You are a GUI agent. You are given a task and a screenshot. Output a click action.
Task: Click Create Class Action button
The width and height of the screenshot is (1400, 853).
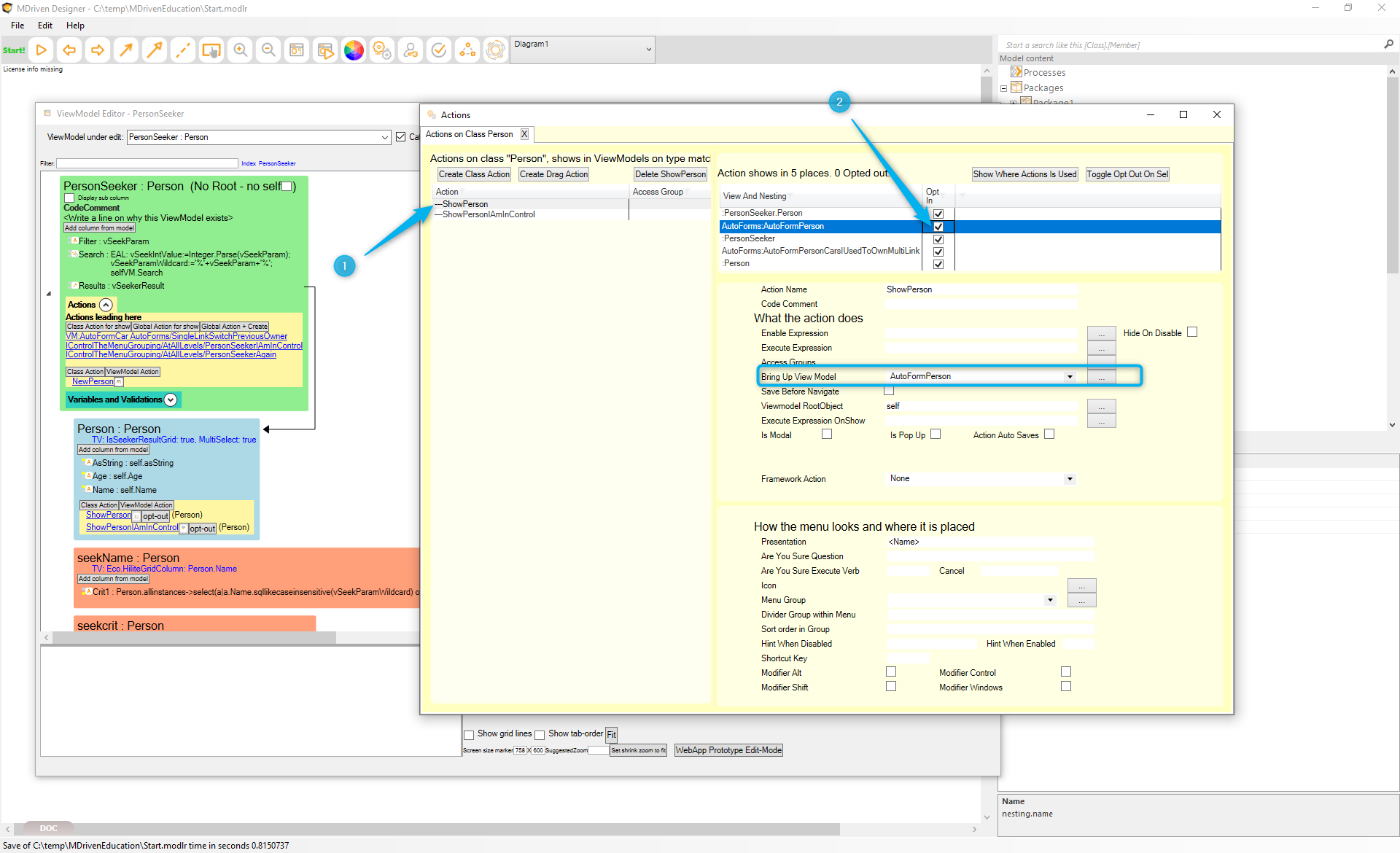coord(474,174)
